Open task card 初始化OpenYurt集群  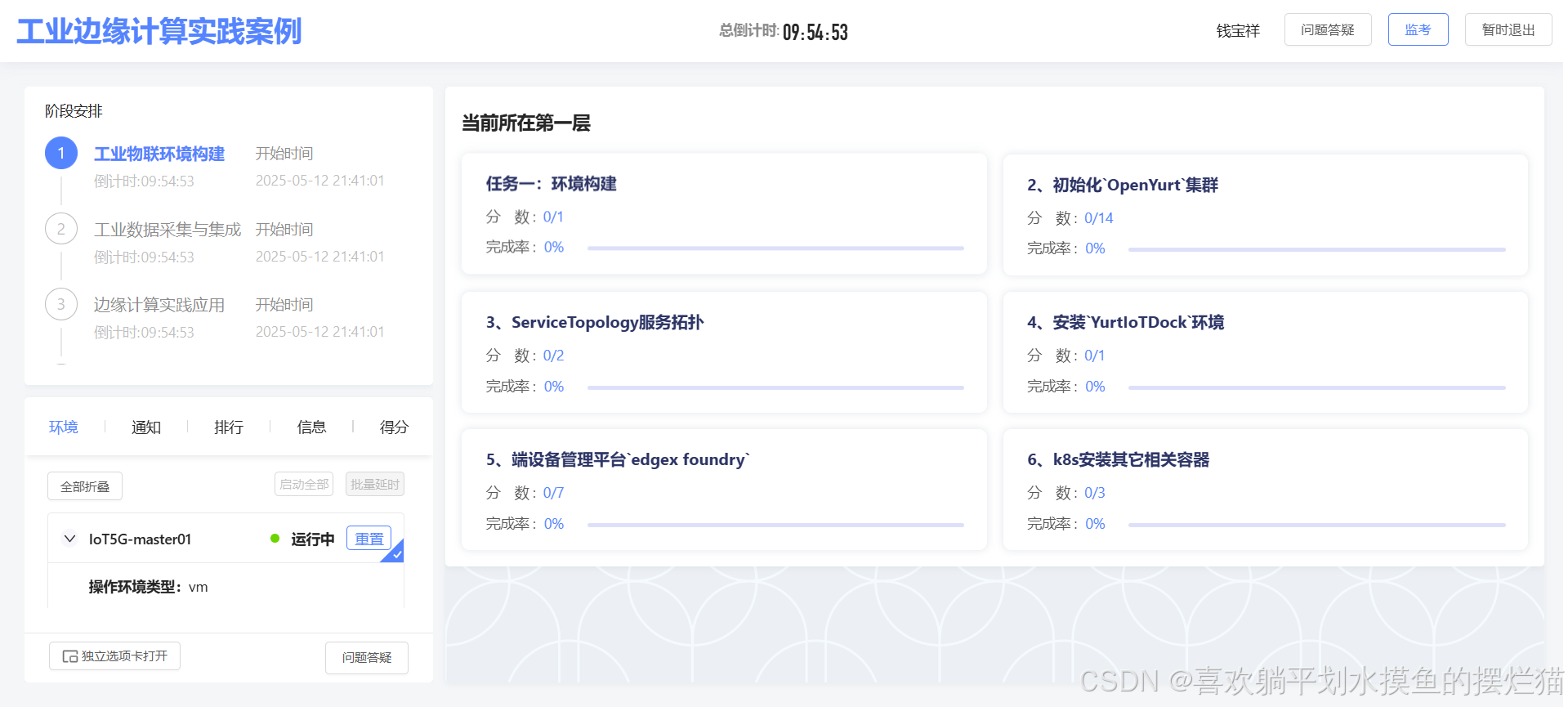pyautogui.click(x=1266, y=214)
